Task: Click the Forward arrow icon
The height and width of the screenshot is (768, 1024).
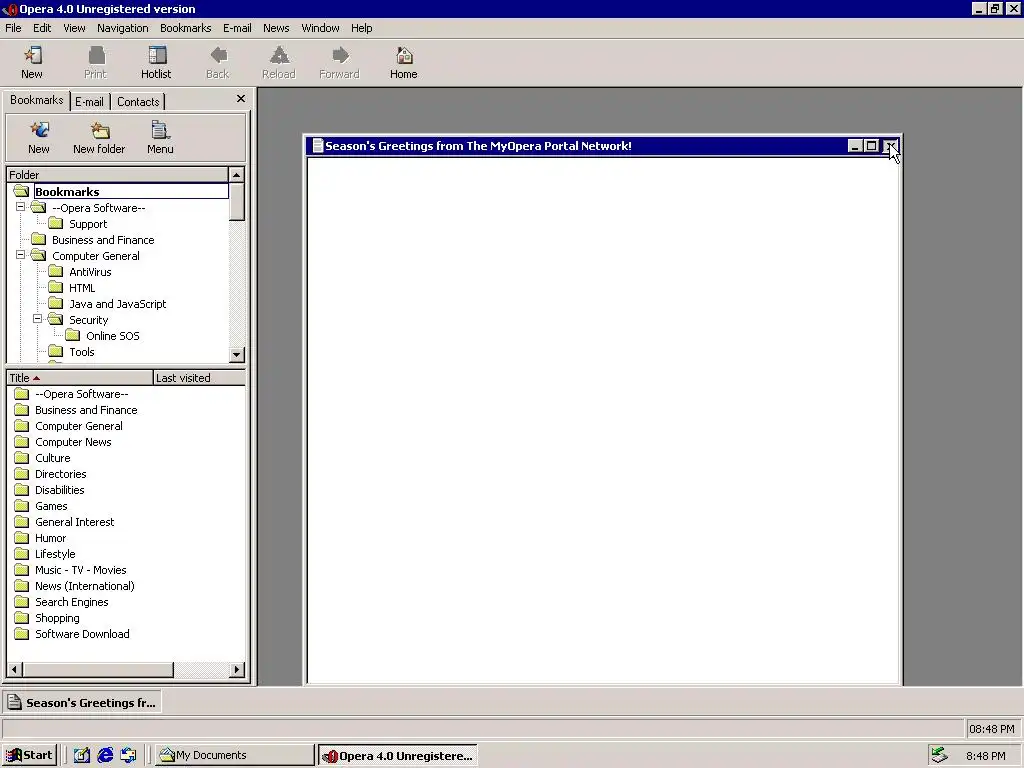Action: tap(340, 56)
